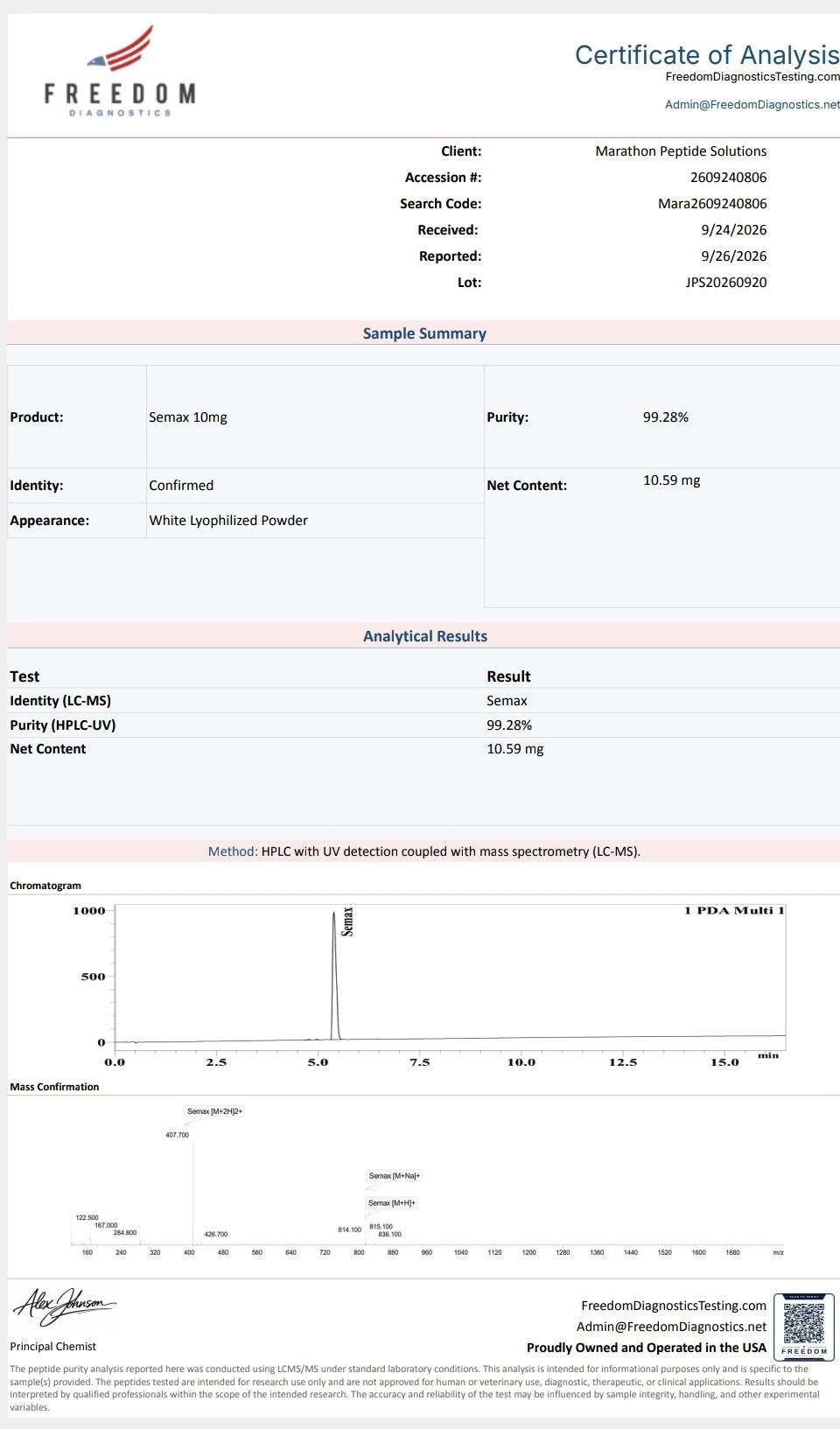
Task: Click the Freedom Diagnostics eagle logo
Action: (x=121, y=71)
